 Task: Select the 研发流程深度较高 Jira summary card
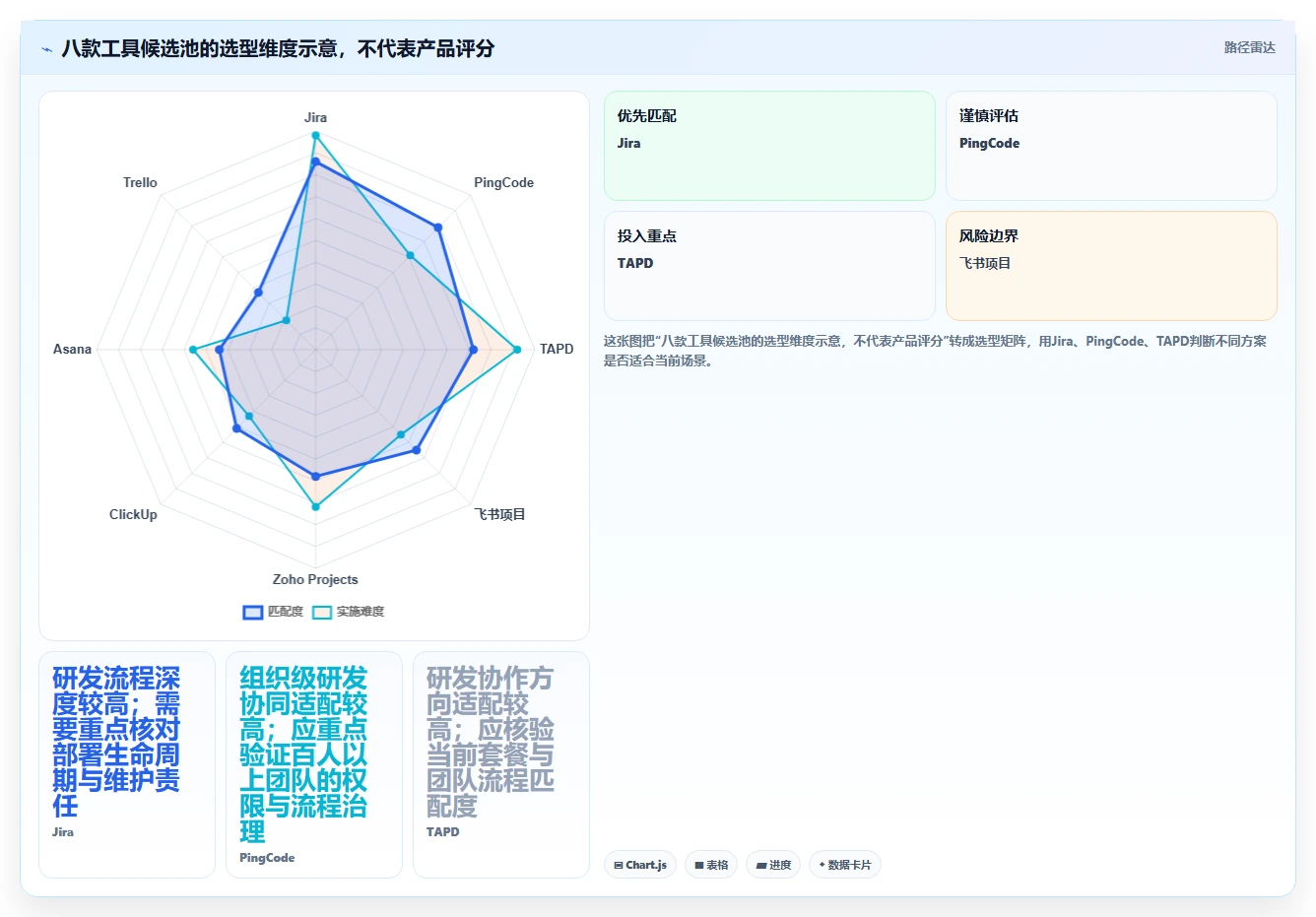pos(127,764)
